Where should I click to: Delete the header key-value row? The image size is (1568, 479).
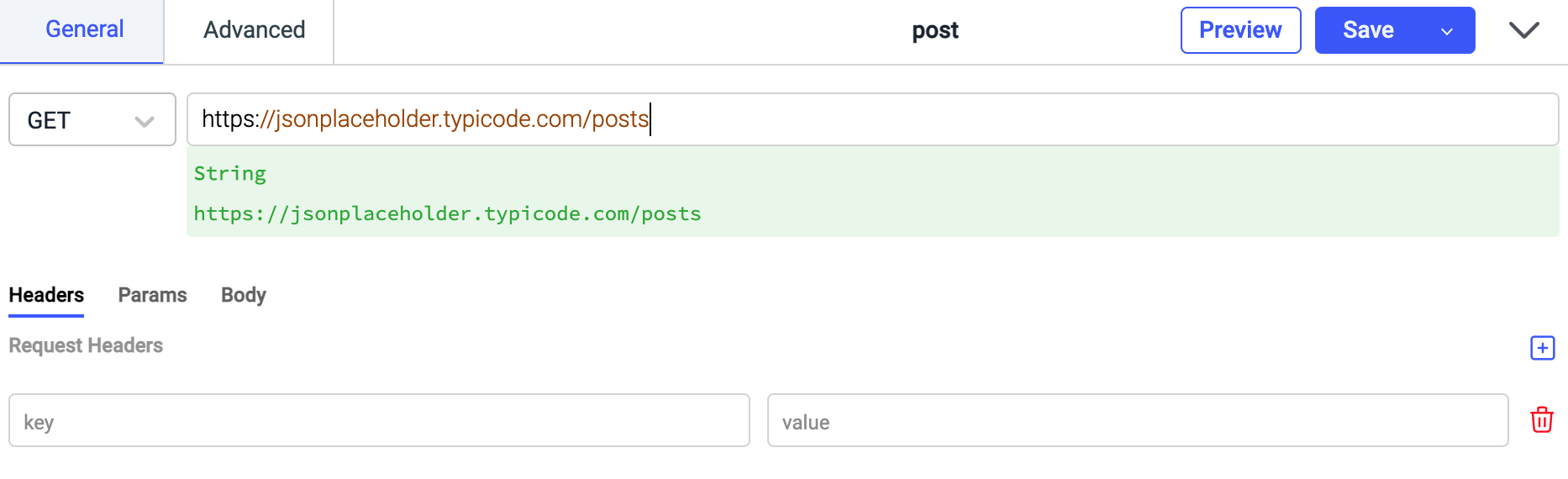click(x=1542, y=420)
